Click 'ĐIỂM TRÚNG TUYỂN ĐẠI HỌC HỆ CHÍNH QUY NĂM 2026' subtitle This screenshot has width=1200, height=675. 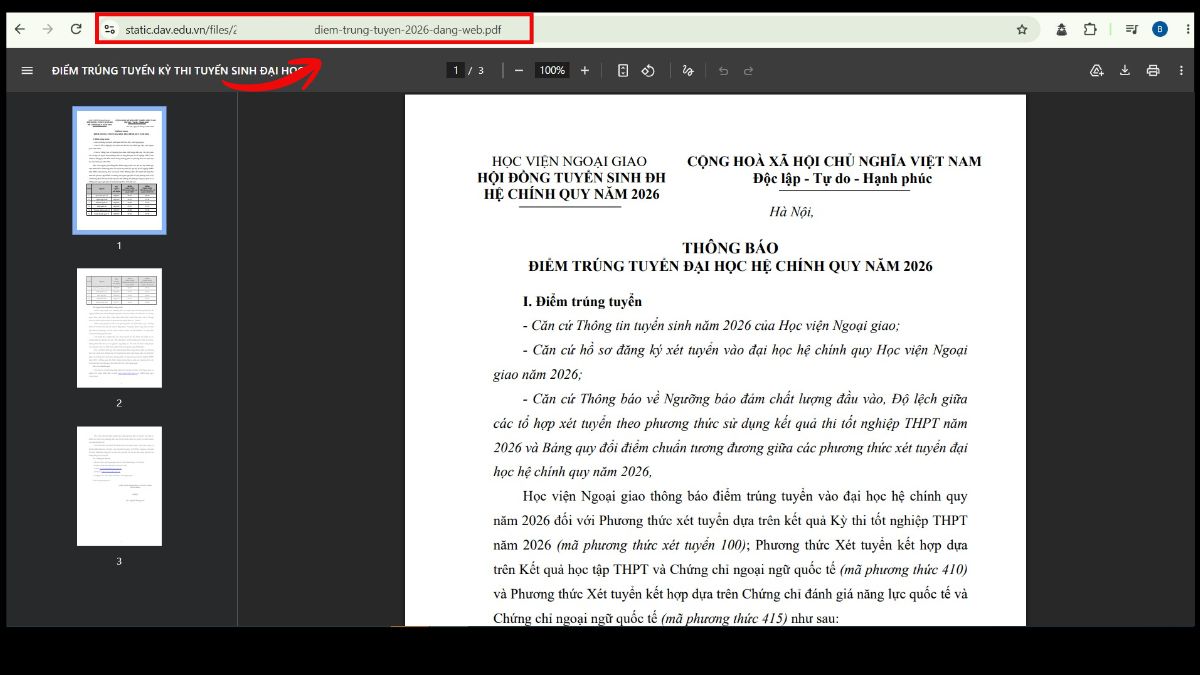(x=730, y=266)
